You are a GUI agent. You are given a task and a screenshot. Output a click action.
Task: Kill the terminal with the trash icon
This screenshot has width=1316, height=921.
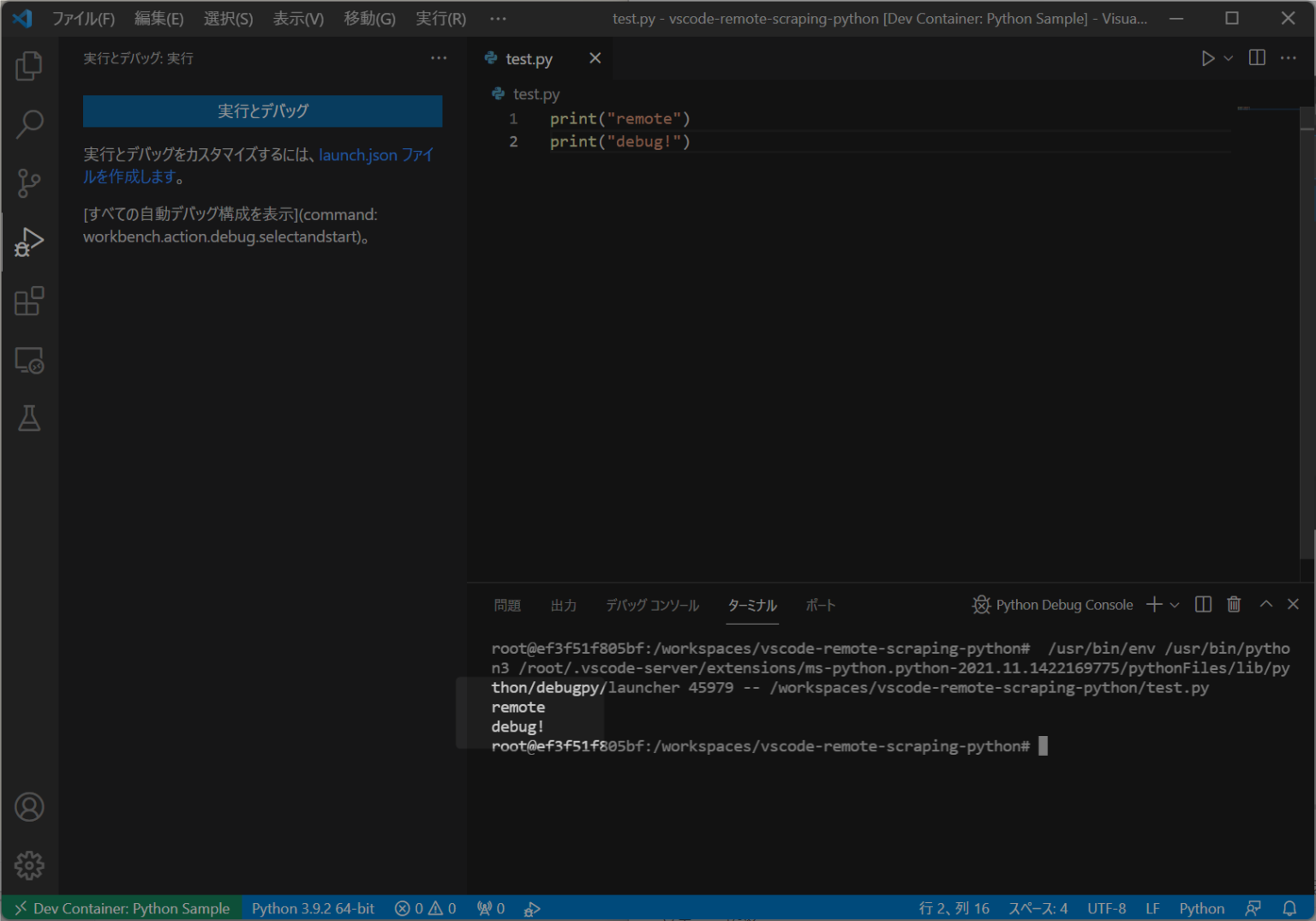tap(1234, 604)
